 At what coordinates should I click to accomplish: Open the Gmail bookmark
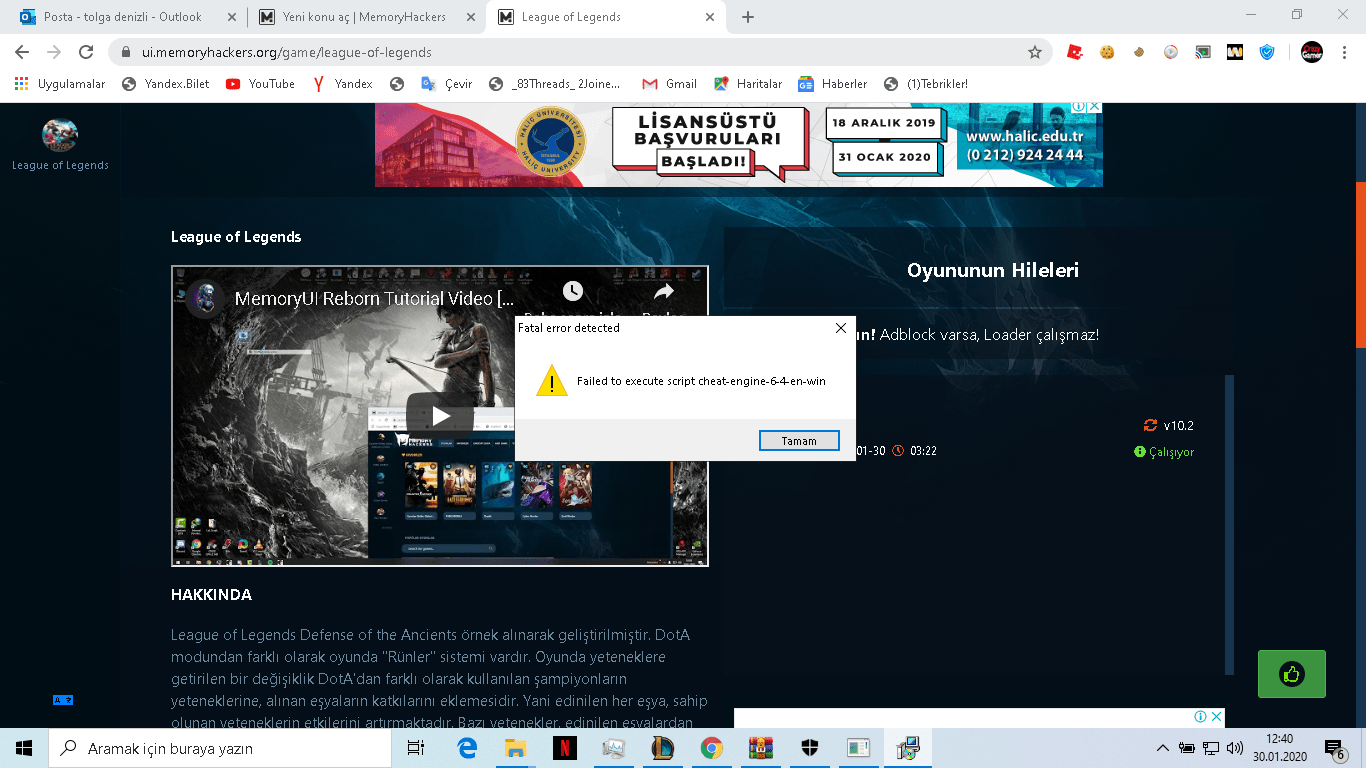[670, 84]
